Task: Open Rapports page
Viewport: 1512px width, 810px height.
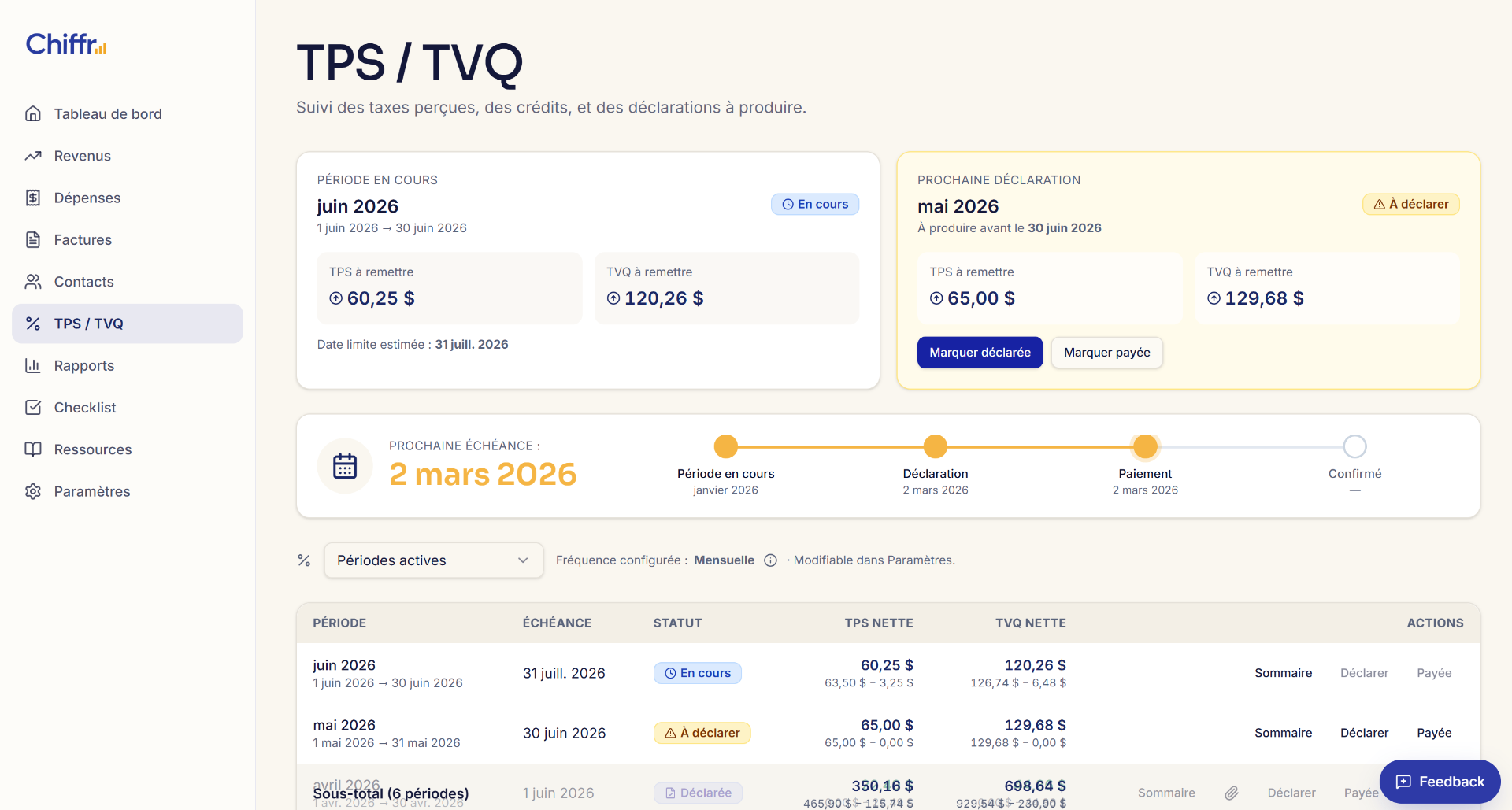Action: pos(128,365)
